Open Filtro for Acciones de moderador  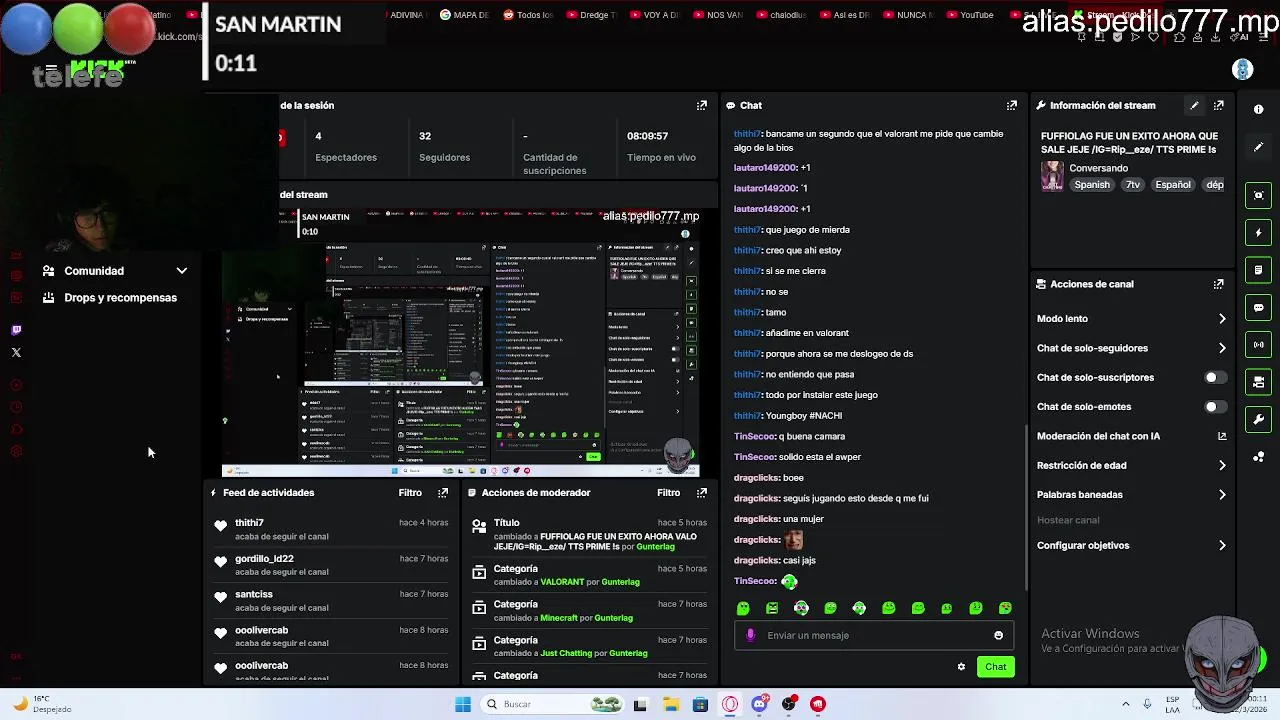[669, 492]
